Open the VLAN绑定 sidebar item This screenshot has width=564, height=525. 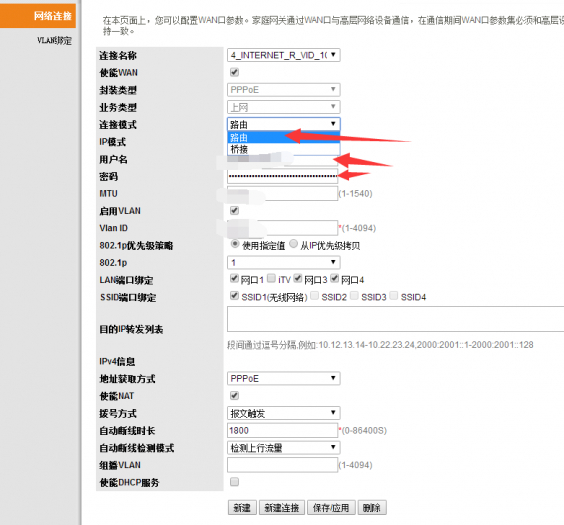click(54, 40)
